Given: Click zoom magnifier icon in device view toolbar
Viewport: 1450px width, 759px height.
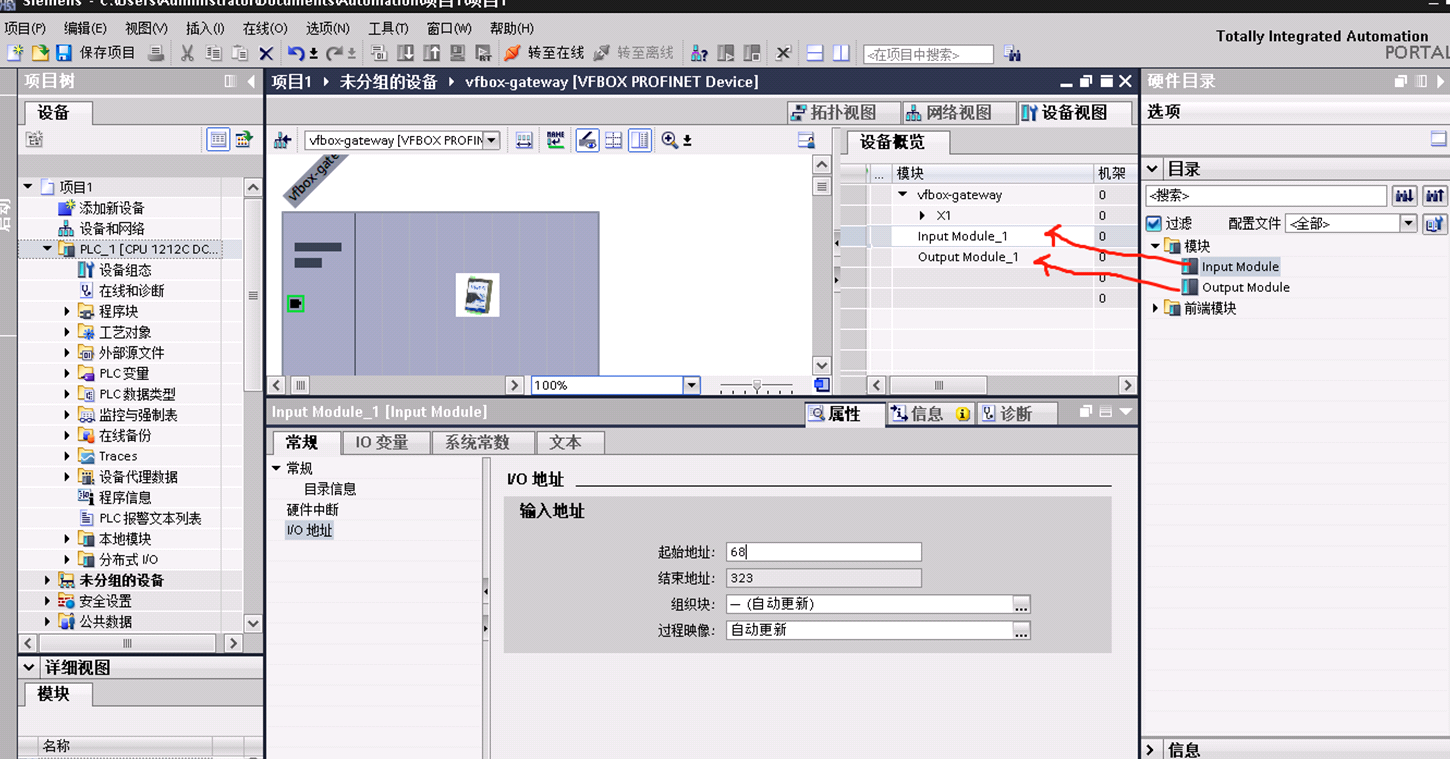Looking at the screenshot, I should tap(670, 141).
